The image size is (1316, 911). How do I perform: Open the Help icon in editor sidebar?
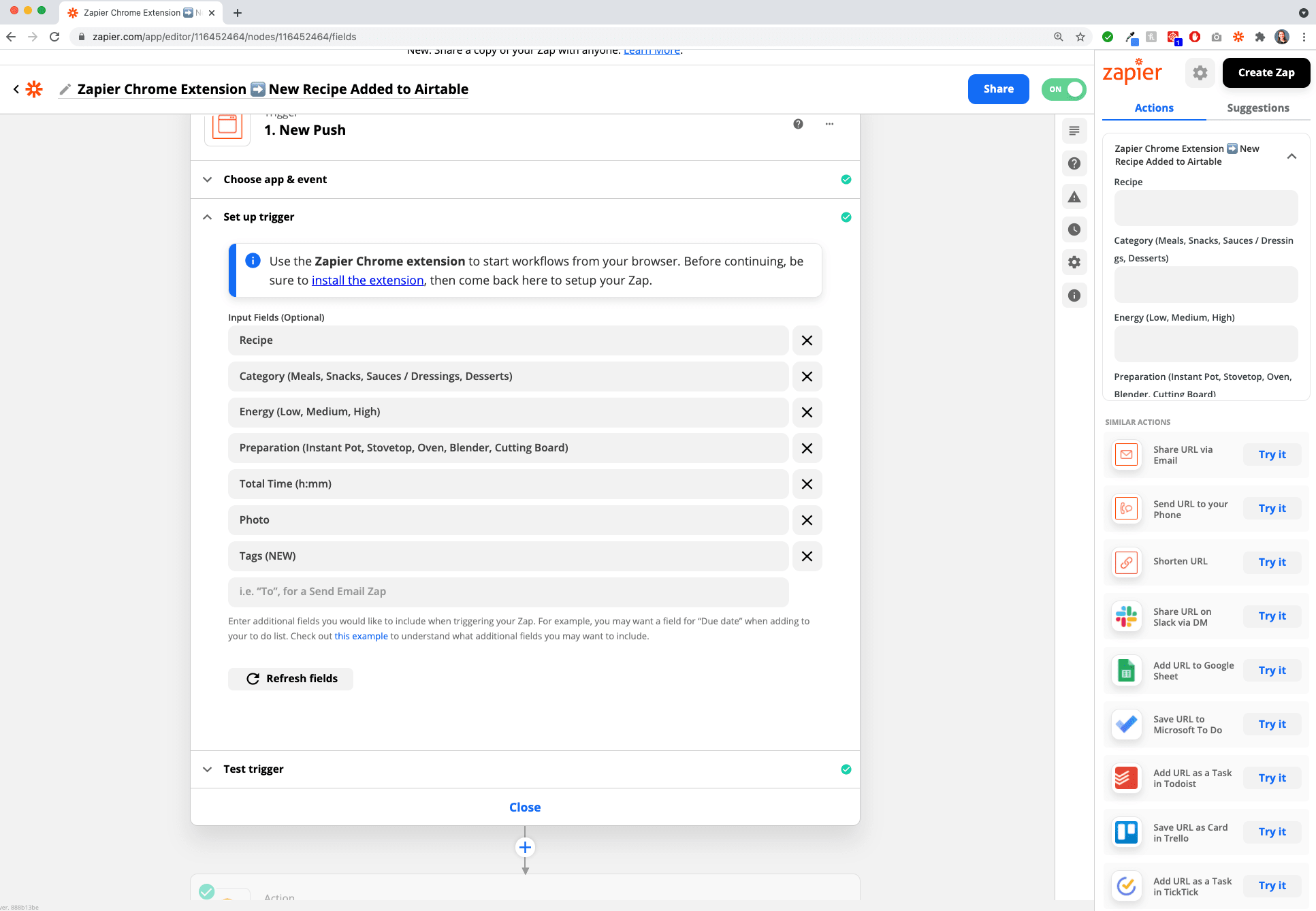pos(1074,163)
